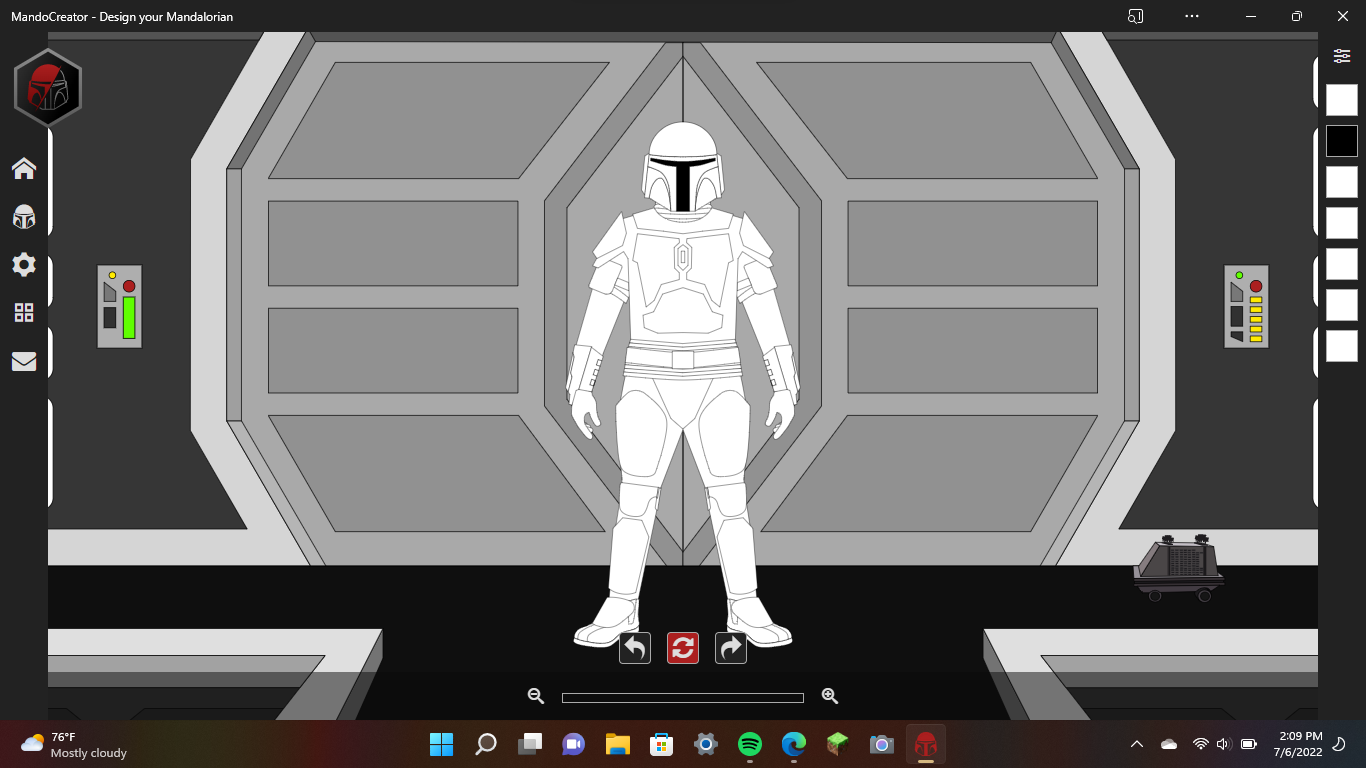Click the zoom level slider bar
The image size is (1366, 768).
(x=683, y=697)
